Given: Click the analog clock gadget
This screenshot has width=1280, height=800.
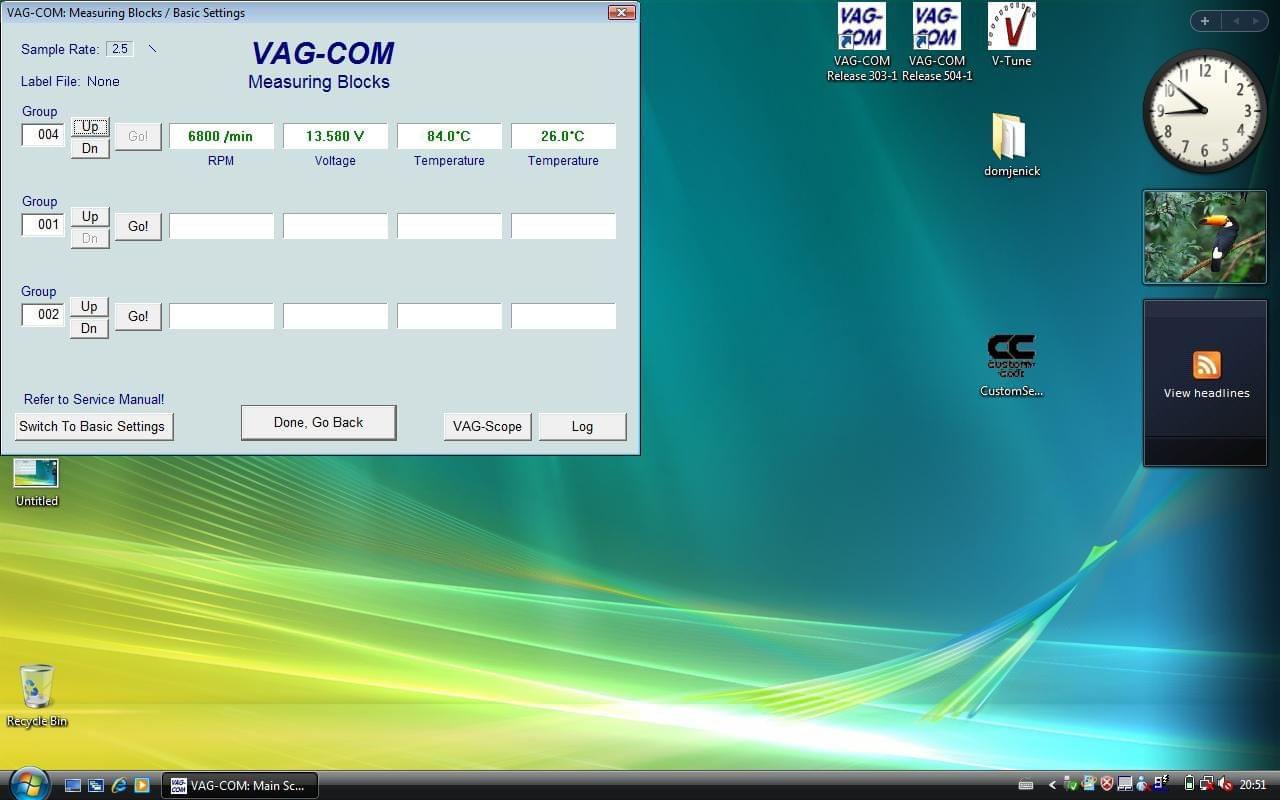Looking at the screenshot, I should (x=1205, y=111).
